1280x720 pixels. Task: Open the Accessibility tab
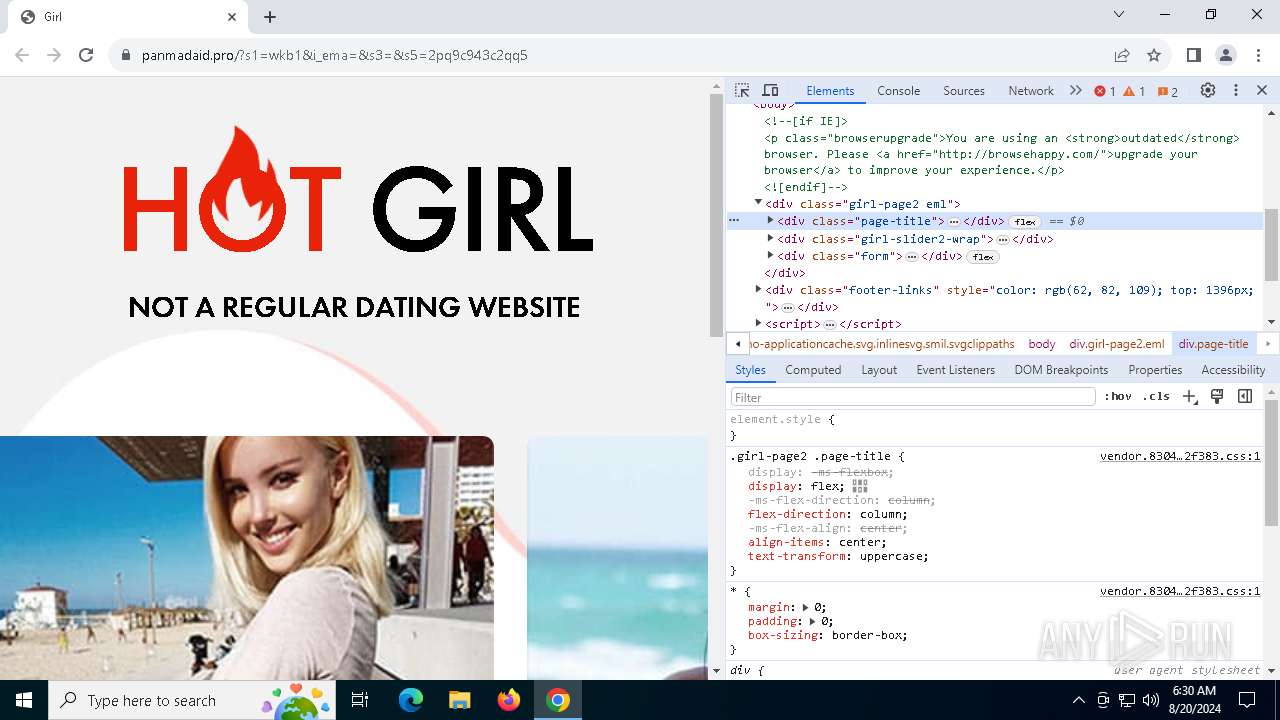coord(1233,370)
